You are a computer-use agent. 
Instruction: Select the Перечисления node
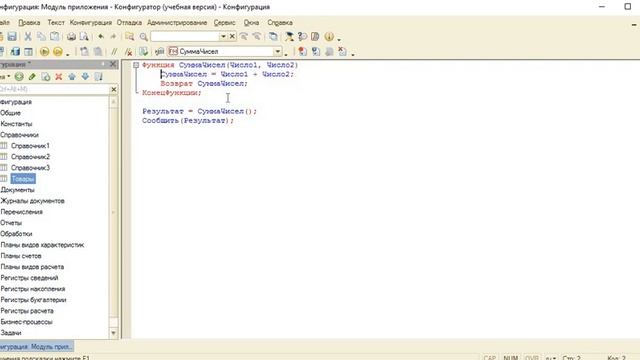[21, 212]
